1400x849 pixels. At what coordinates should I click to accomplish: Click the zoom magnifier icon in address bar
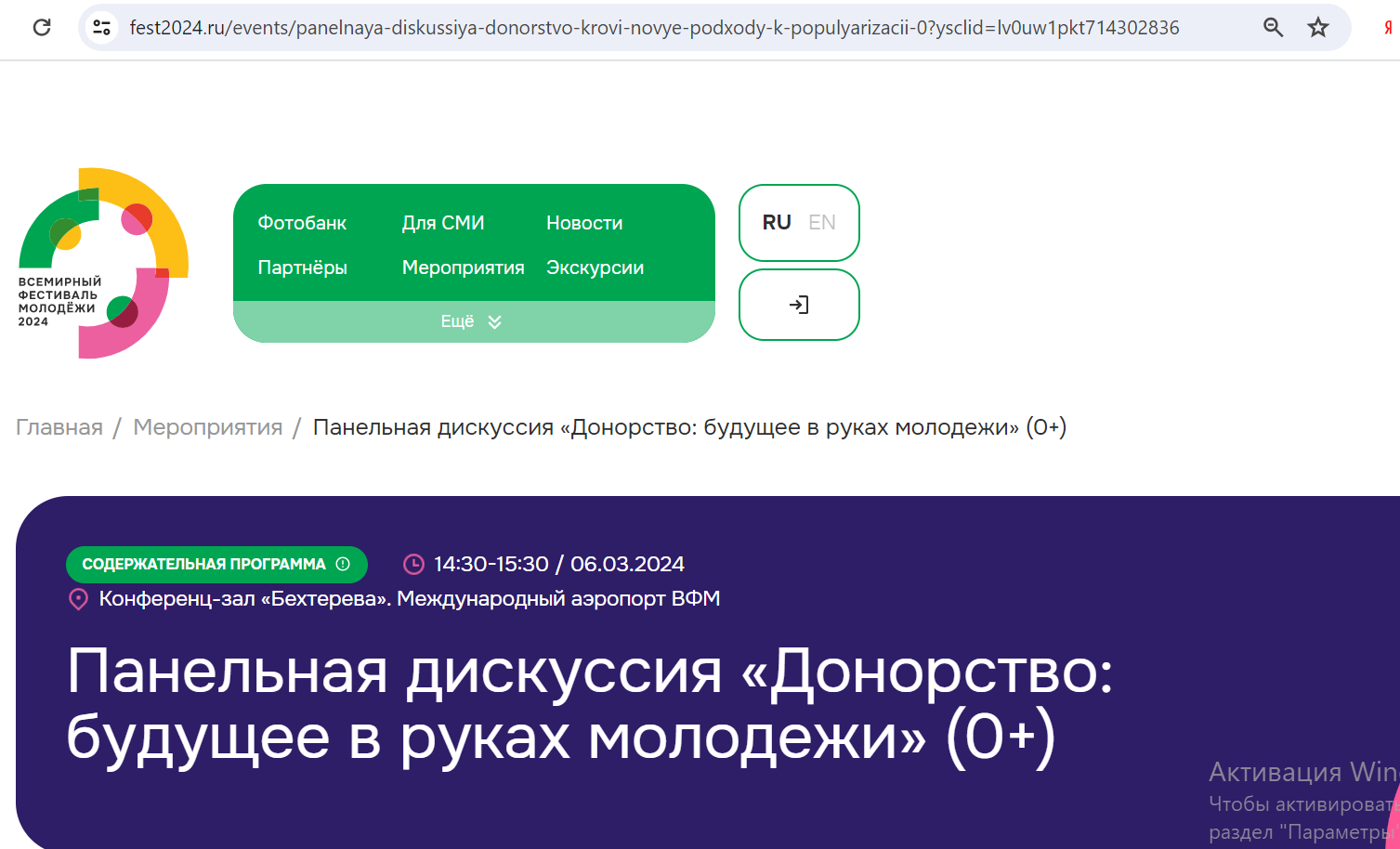(1274, 27)
